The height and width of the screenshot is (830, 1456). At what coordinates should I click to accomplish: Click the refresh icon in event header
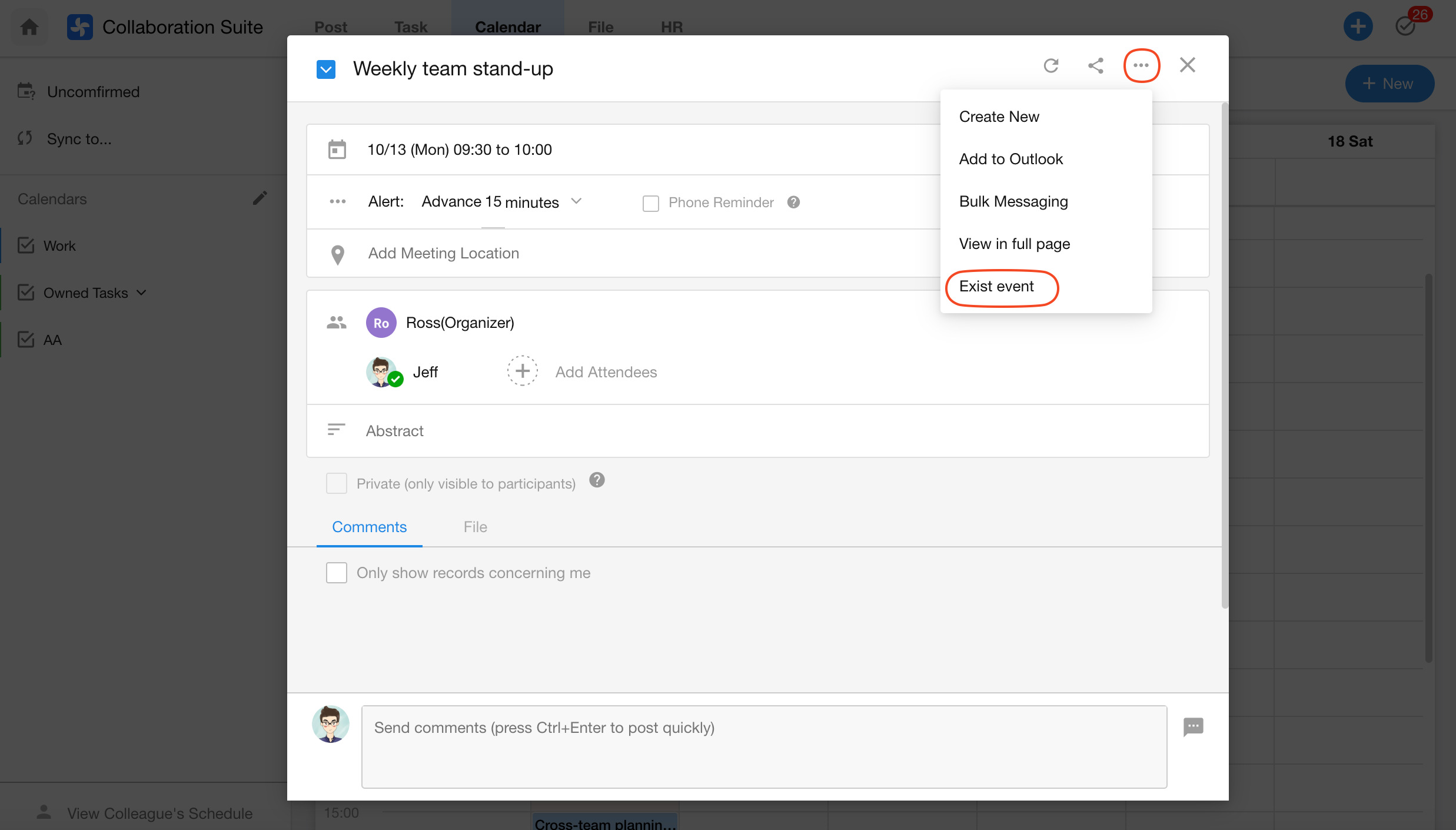(x=1051, y=65)
